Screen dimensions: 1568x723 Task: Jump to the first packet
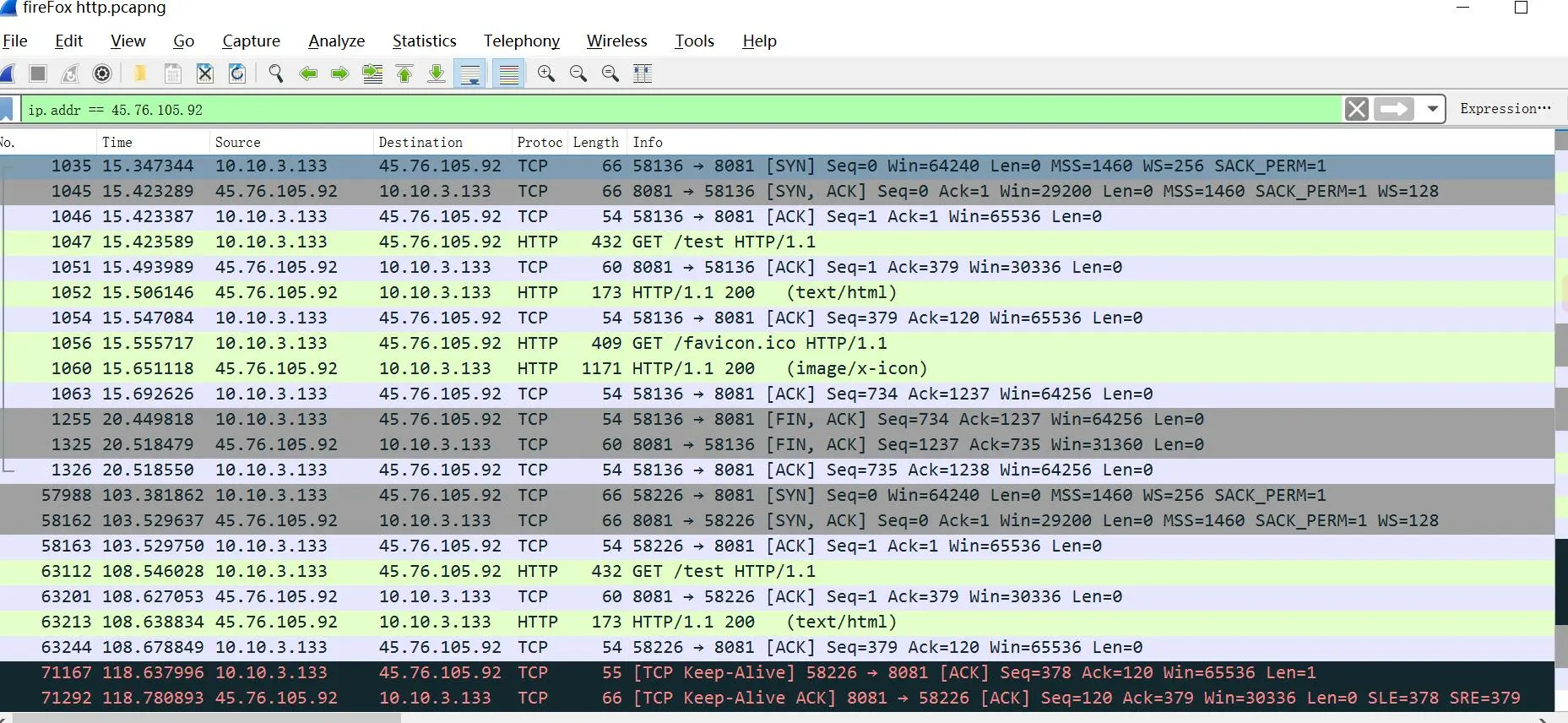(x=404, y=73)
